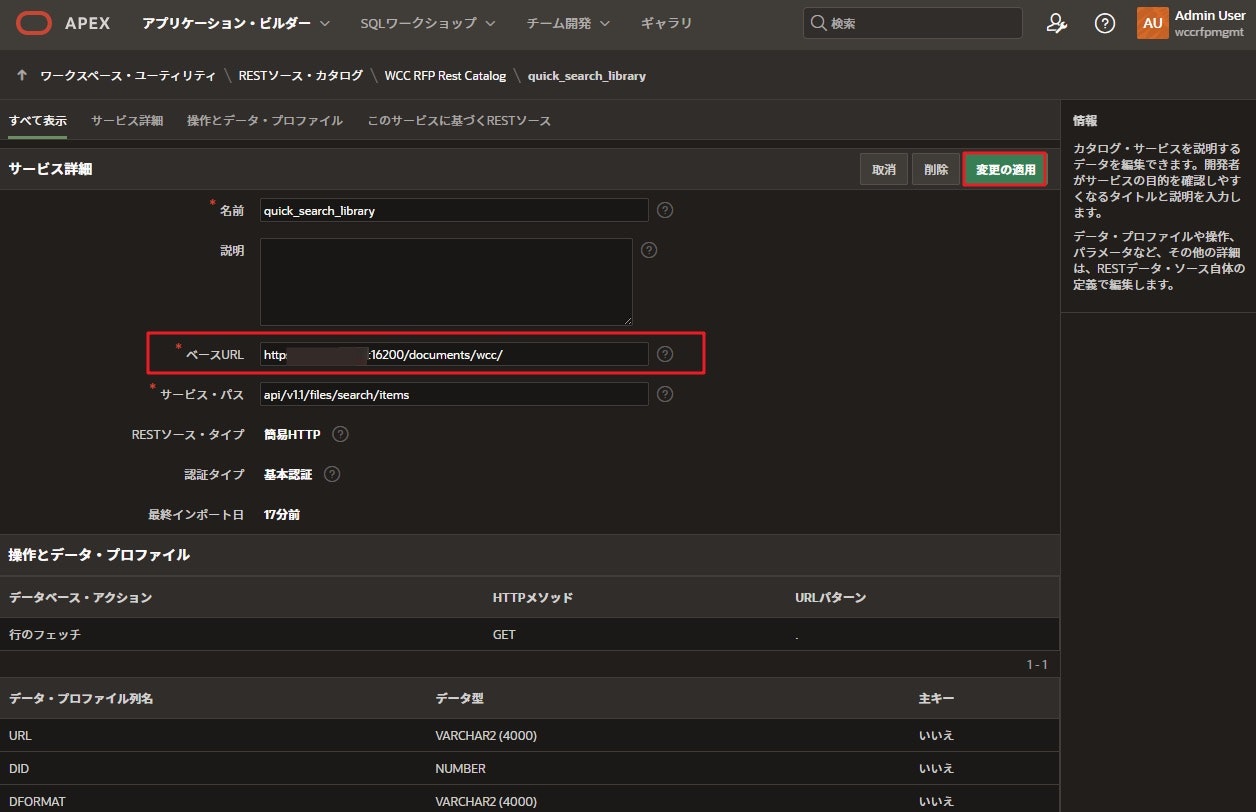This screenshot has height=812, width=1256.
Task: Click help icon next to サービス・パス field
Action: 665,394
